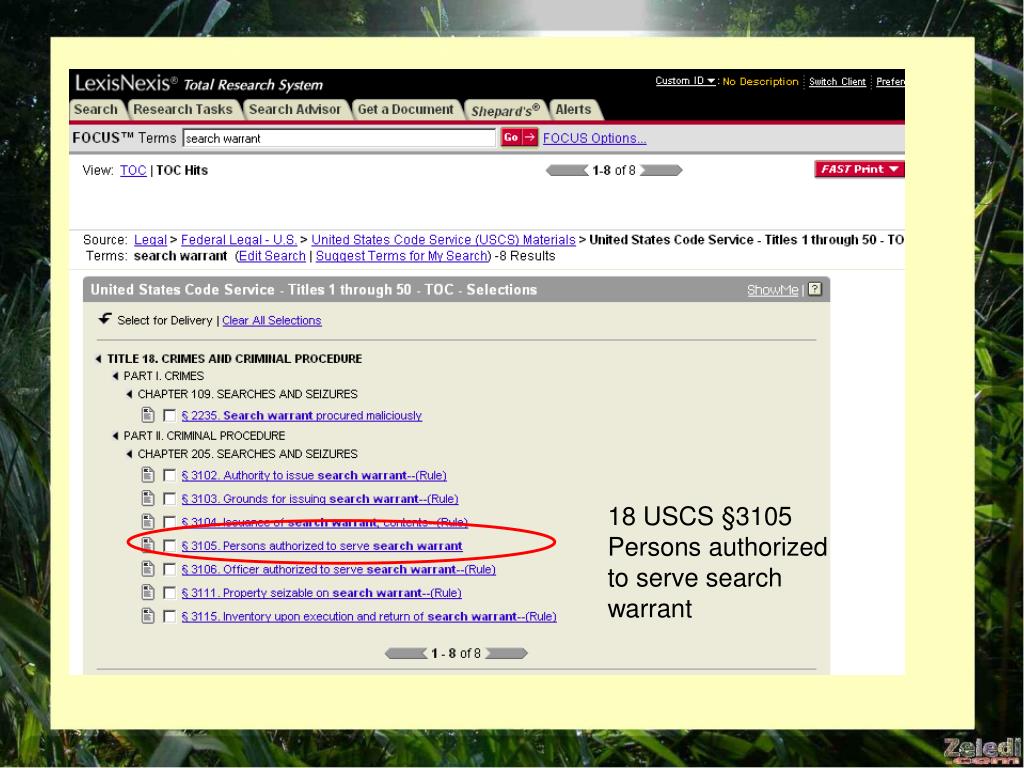Go to next results in the top pager
This screenshot has width=1024, height=768.
tap(661, 170)
